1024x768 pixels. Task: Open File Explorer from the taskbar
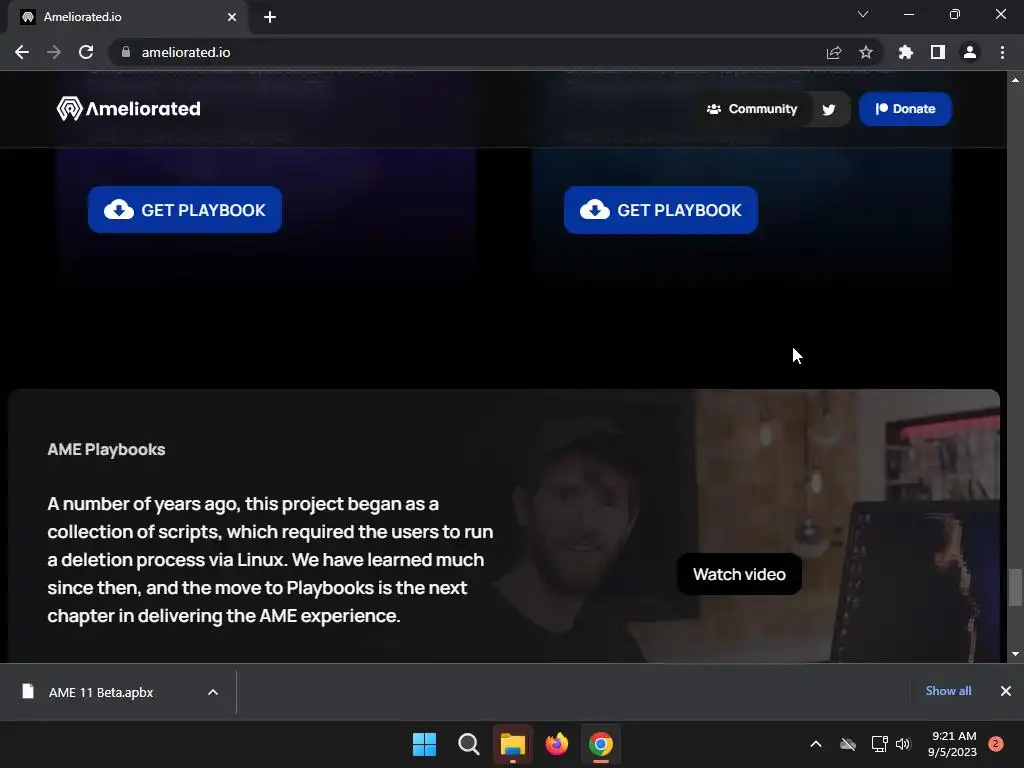point(513,744)
